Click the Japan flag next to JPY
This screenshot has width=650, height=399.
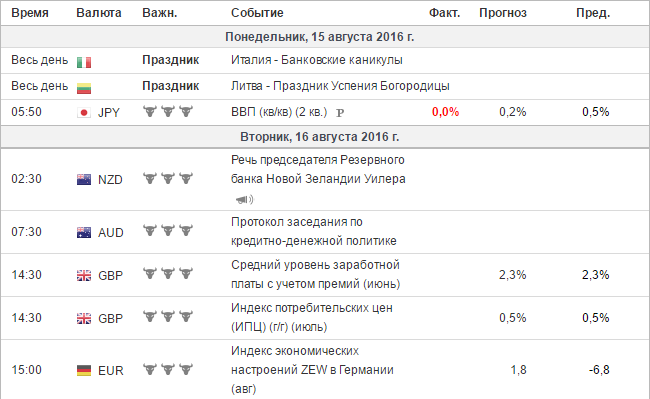pyautogui.click(x=84, y=112)
